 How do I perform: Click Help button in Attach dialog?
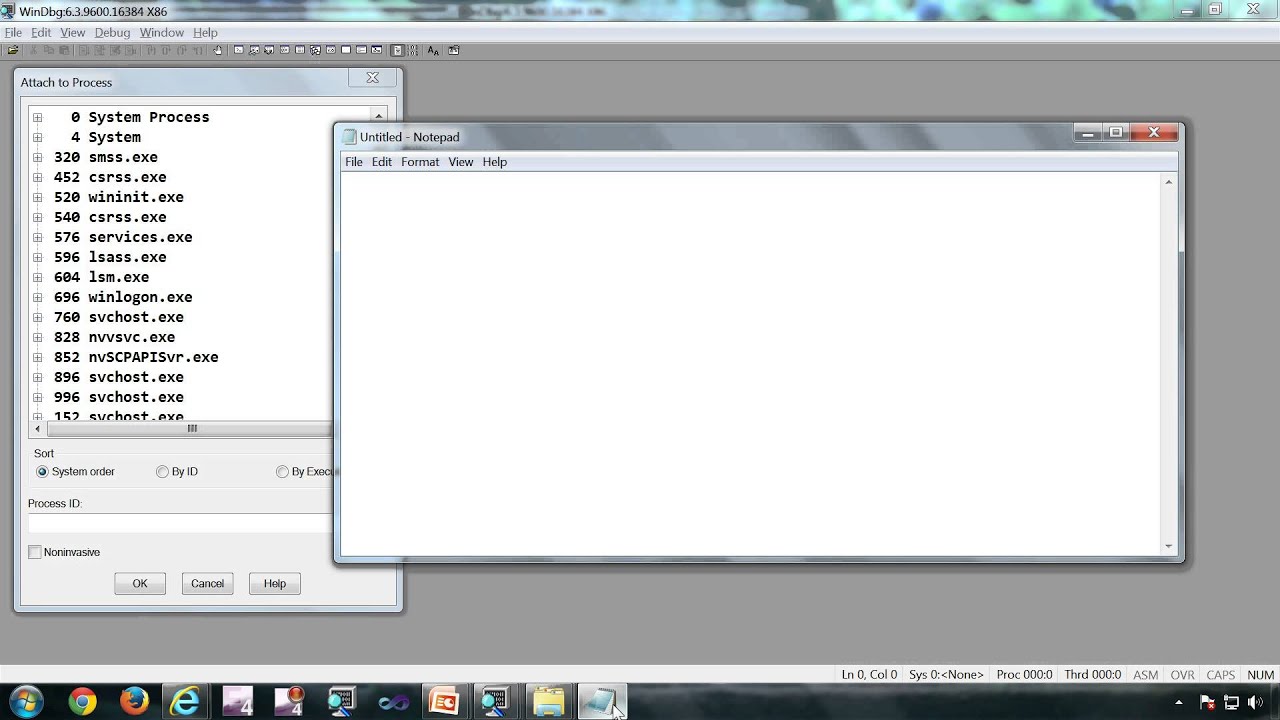(275, 584)
